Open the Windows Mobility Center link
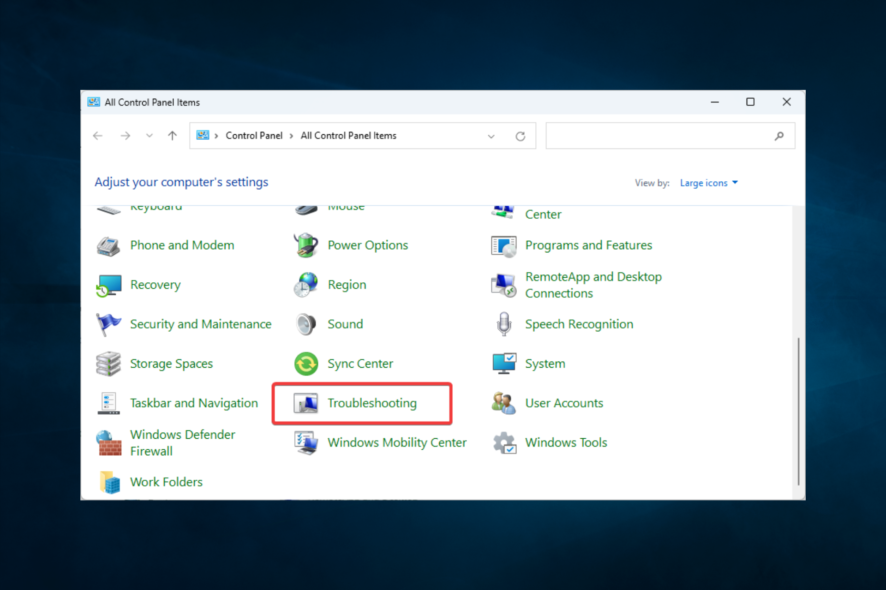 click(397, 442)
